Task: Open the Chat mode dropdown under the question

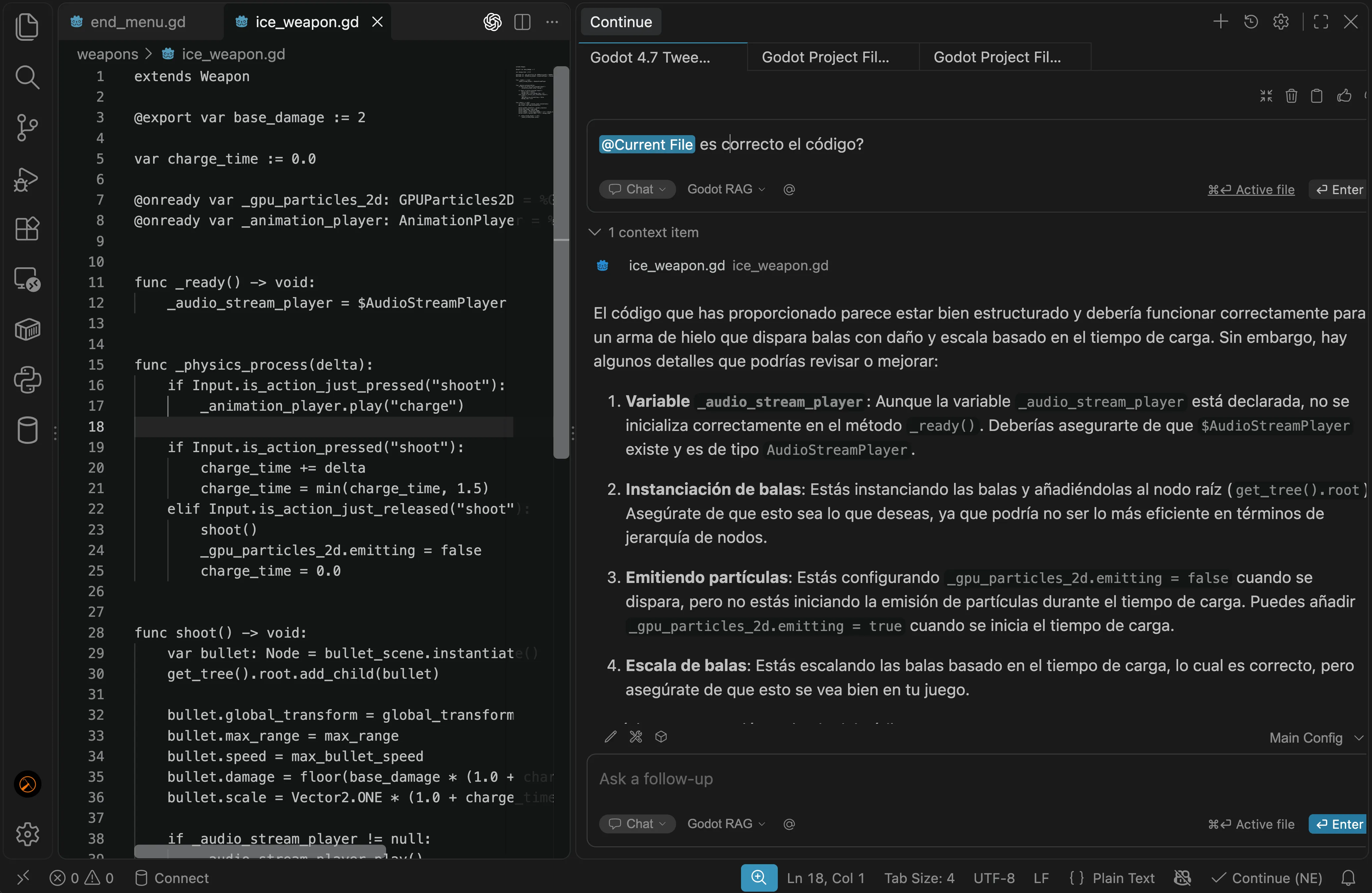Action: 637,189
